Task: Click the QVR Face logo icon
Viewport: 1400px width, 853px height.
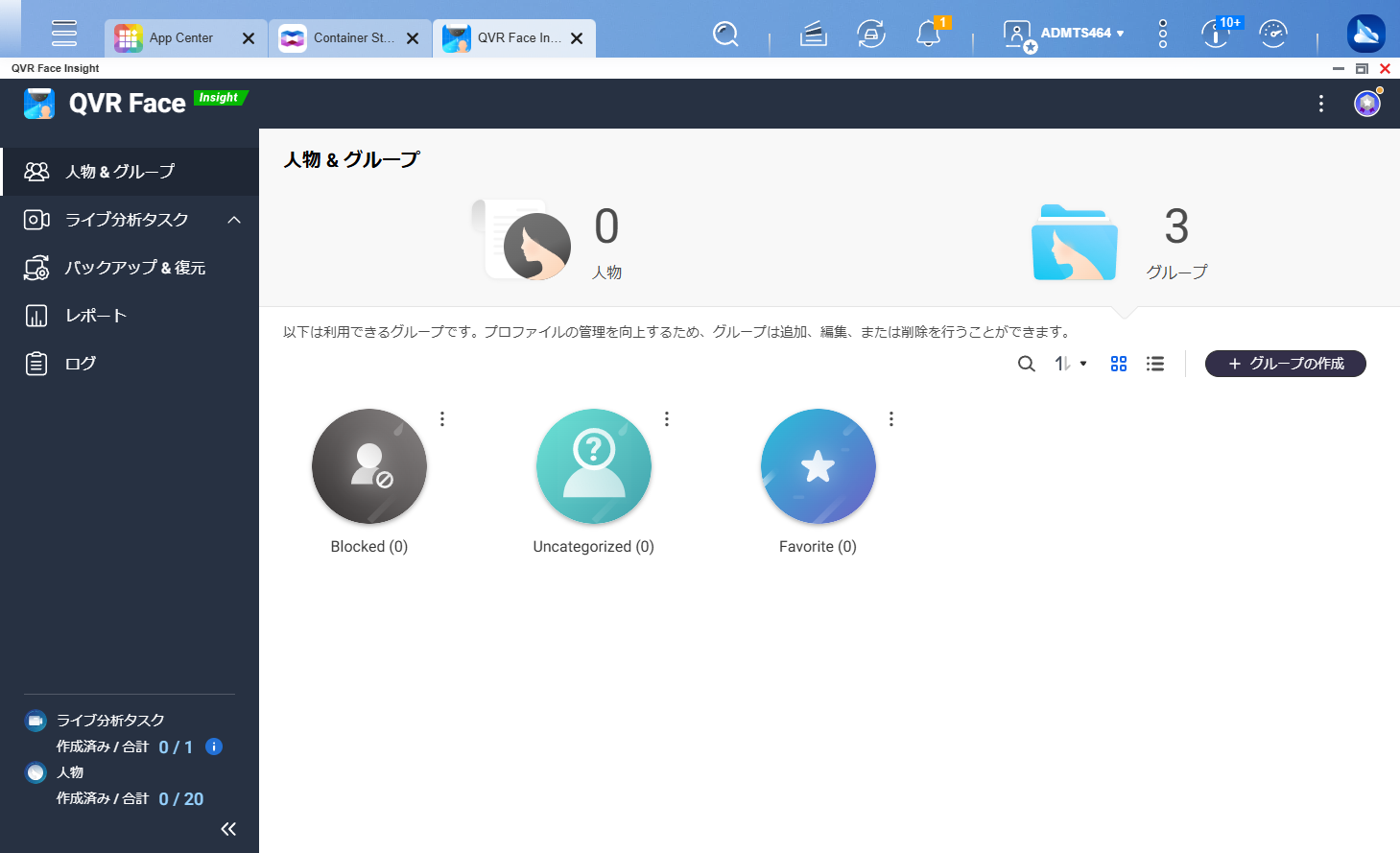Action: pos(39,104)
